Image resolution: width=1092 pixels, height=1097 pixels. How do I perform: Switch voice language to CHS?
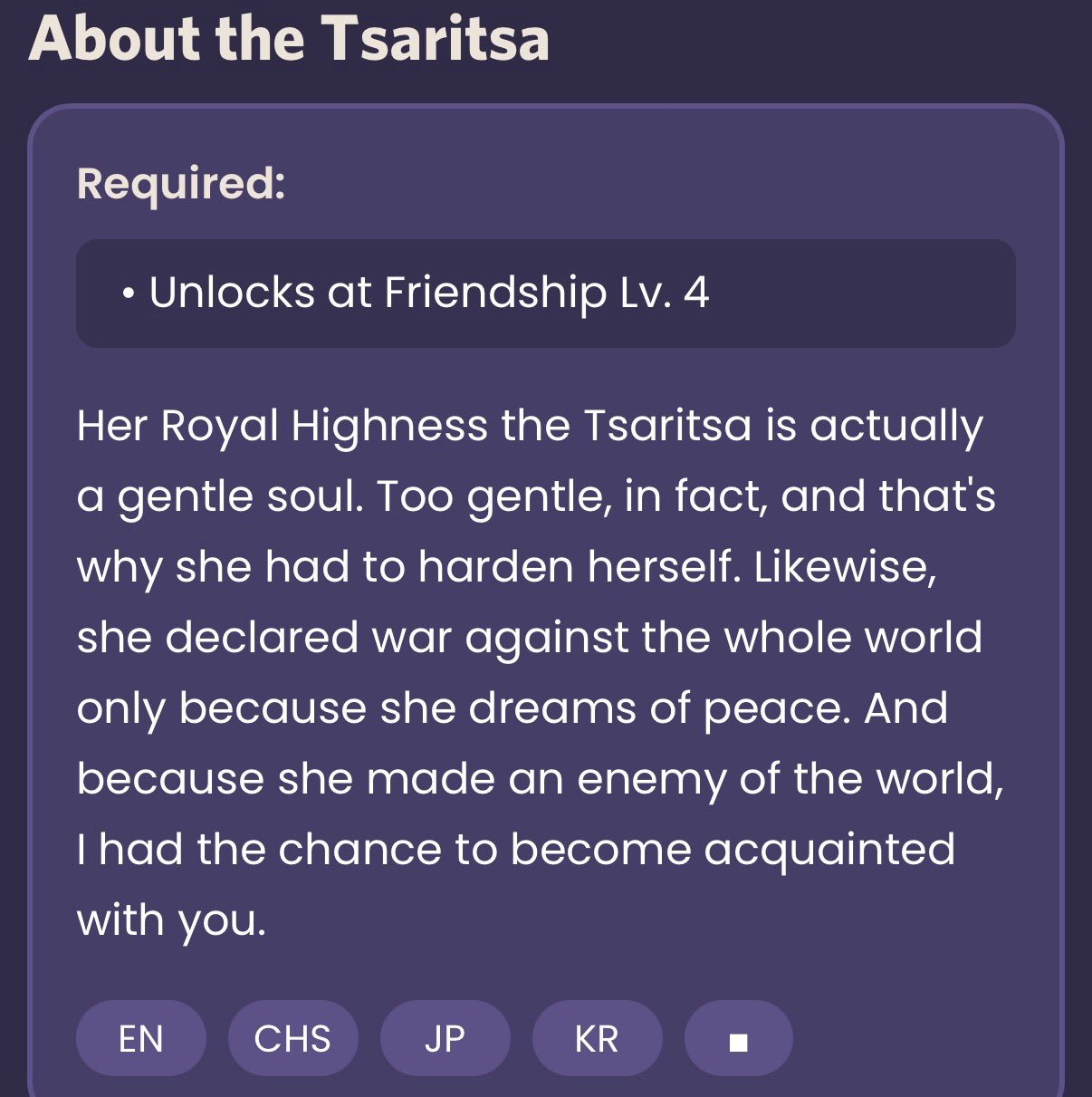(292, 1038)
